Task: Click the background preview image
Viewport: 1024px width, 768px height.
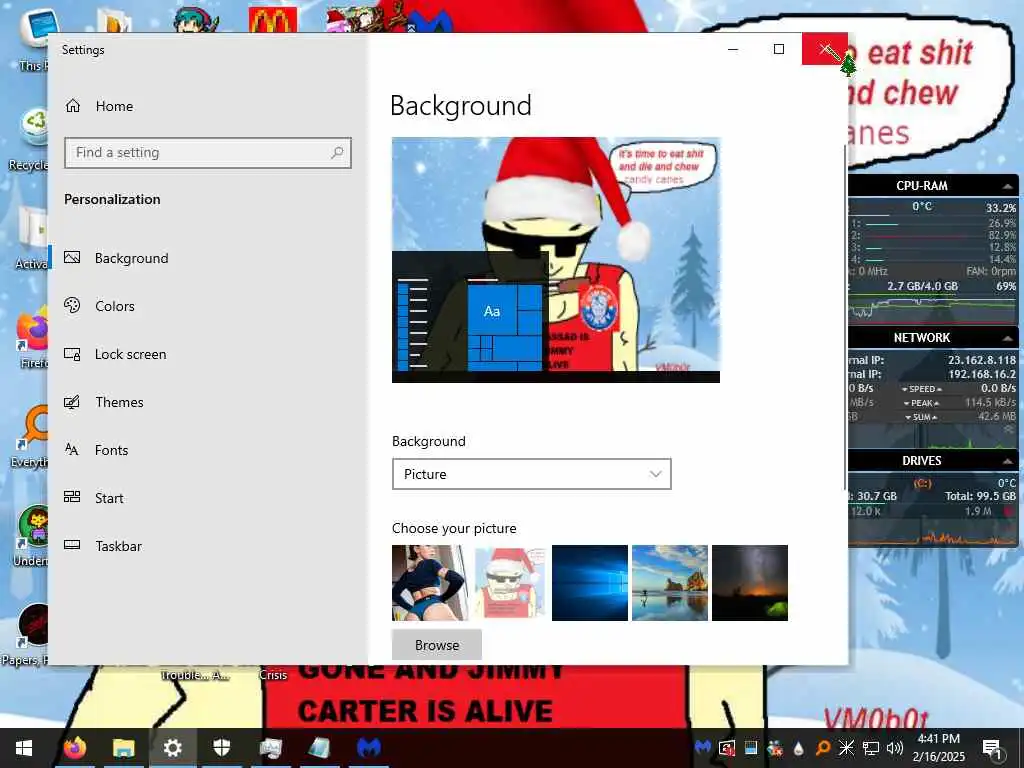Action: (x=556, y=260)
